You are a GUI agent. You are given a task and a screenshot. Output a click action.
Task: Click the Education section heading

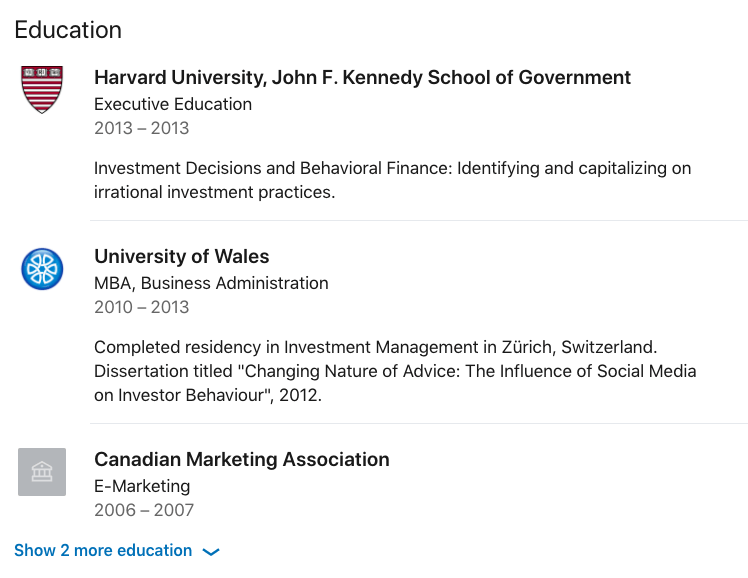(x=68, y=30)
